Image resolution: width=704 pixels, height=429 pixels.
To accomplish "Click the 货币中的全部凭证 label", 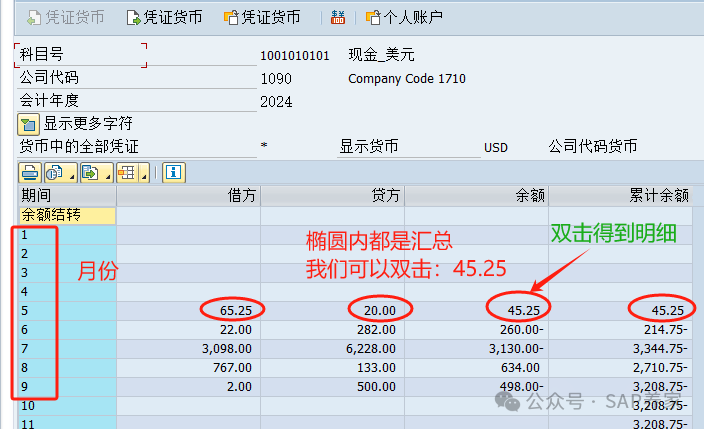I will (x=79, y=146).
